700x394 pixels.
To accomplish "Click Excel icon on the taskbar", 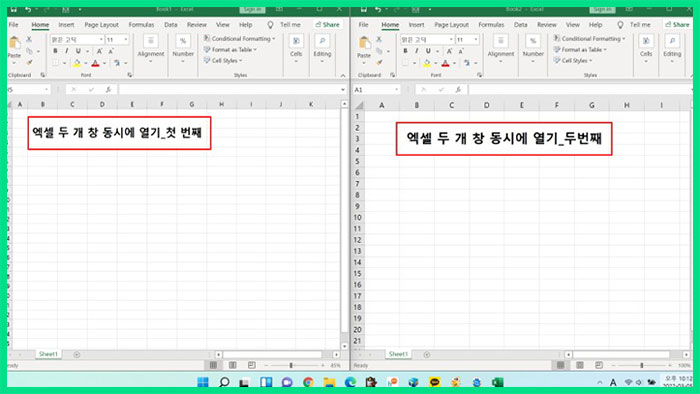I will click(497, 382).
